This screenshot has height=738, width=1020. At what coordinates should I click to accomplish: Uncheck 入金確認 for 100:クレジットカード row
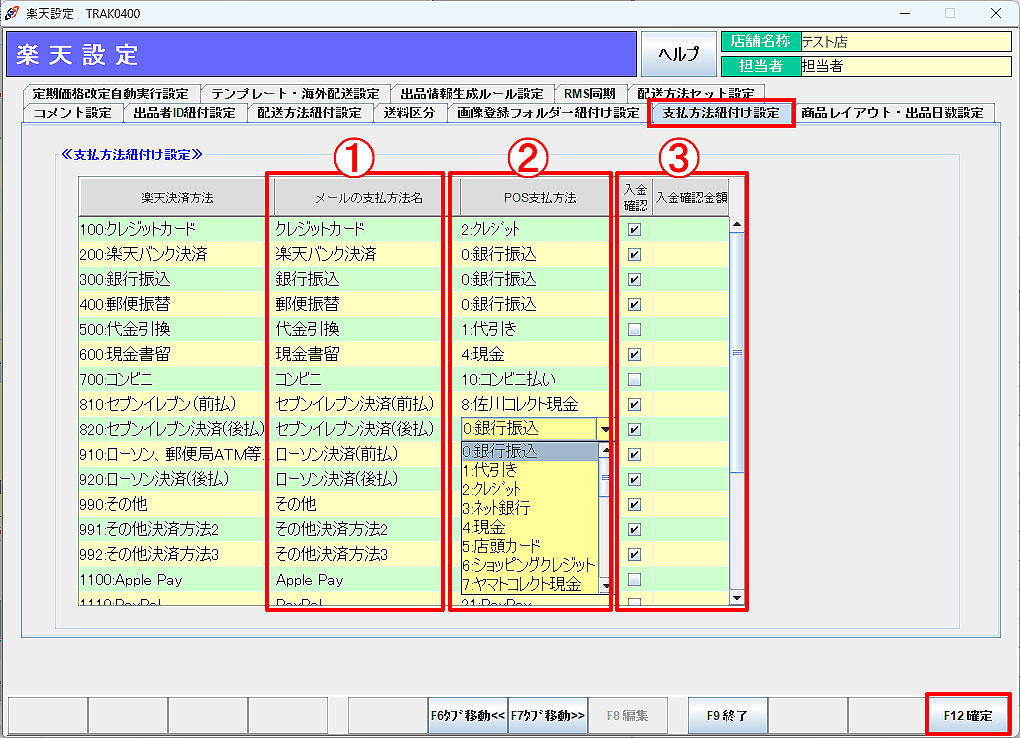pos(633,229)
